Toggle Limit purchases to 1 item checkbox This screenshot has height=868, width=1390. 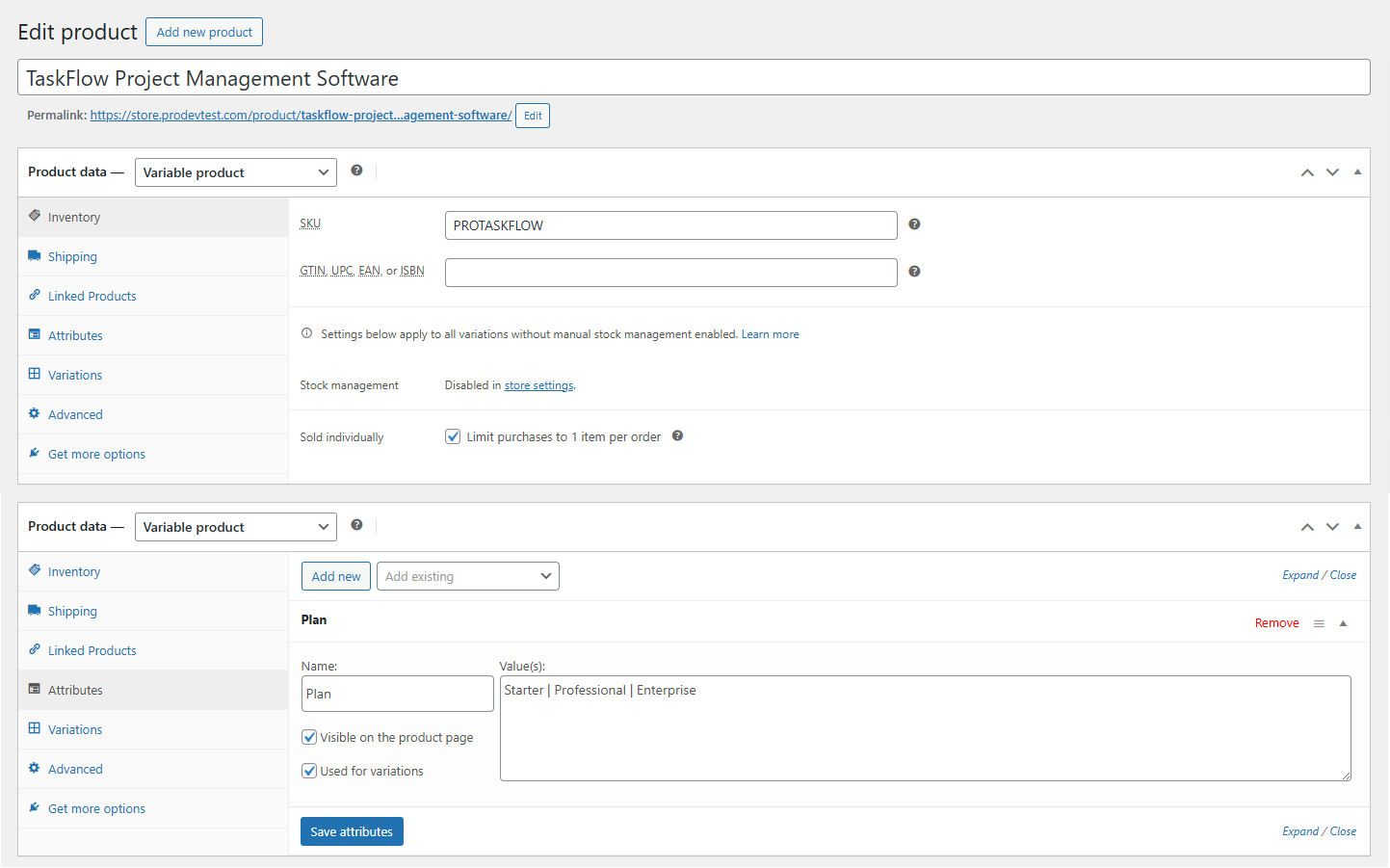[x=453, y=436]
